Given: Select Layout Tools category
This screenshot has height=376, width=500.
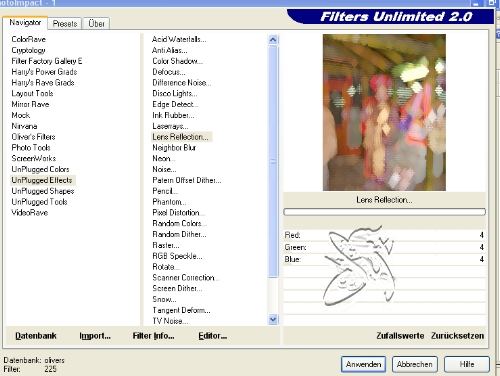Looking at the screenshot, I should (32, 94).
